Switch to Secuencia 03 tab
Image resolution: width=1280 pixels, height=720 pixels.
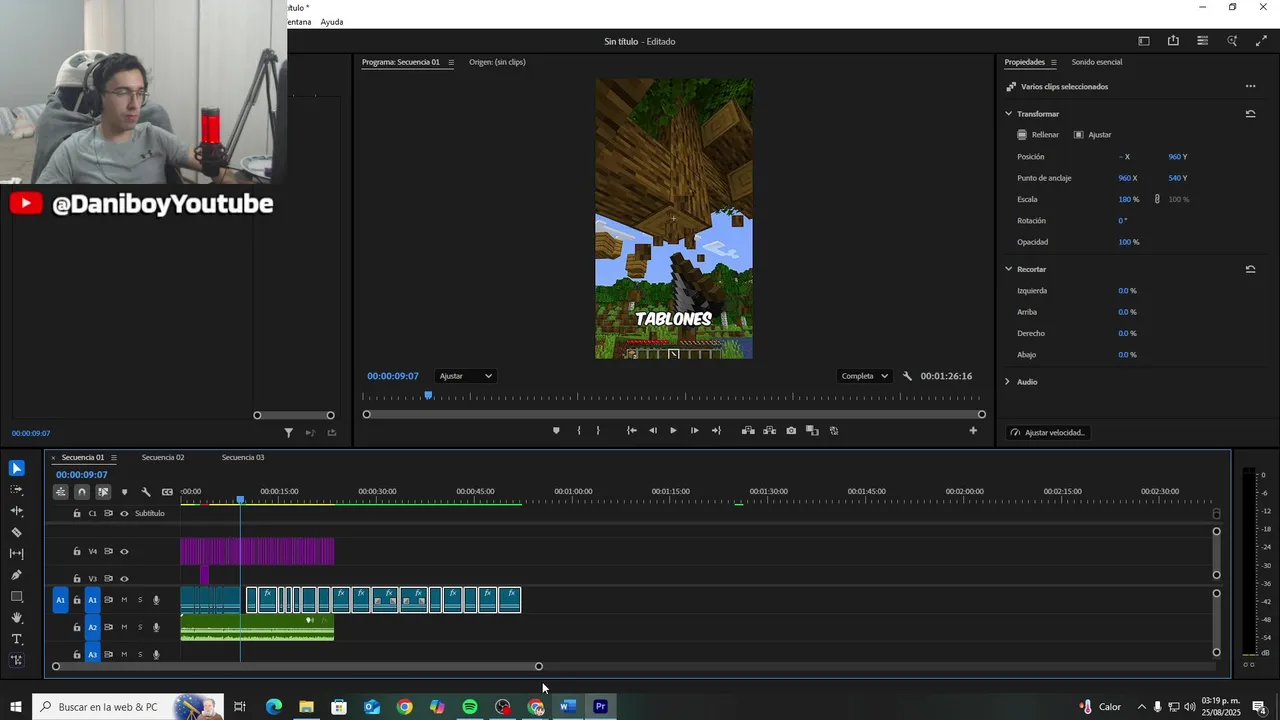click(x=243, y=458)
